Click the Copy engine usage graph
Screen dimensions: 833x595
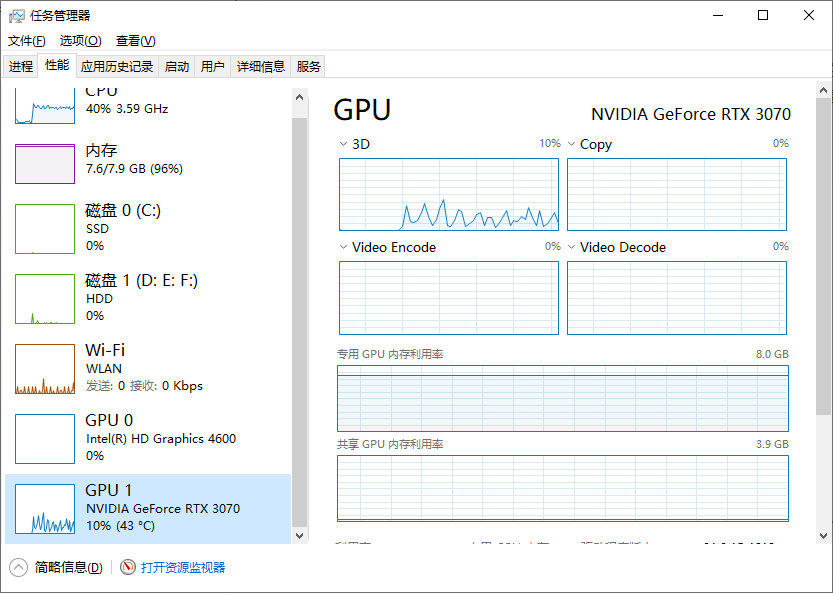[x=677, y=194]
